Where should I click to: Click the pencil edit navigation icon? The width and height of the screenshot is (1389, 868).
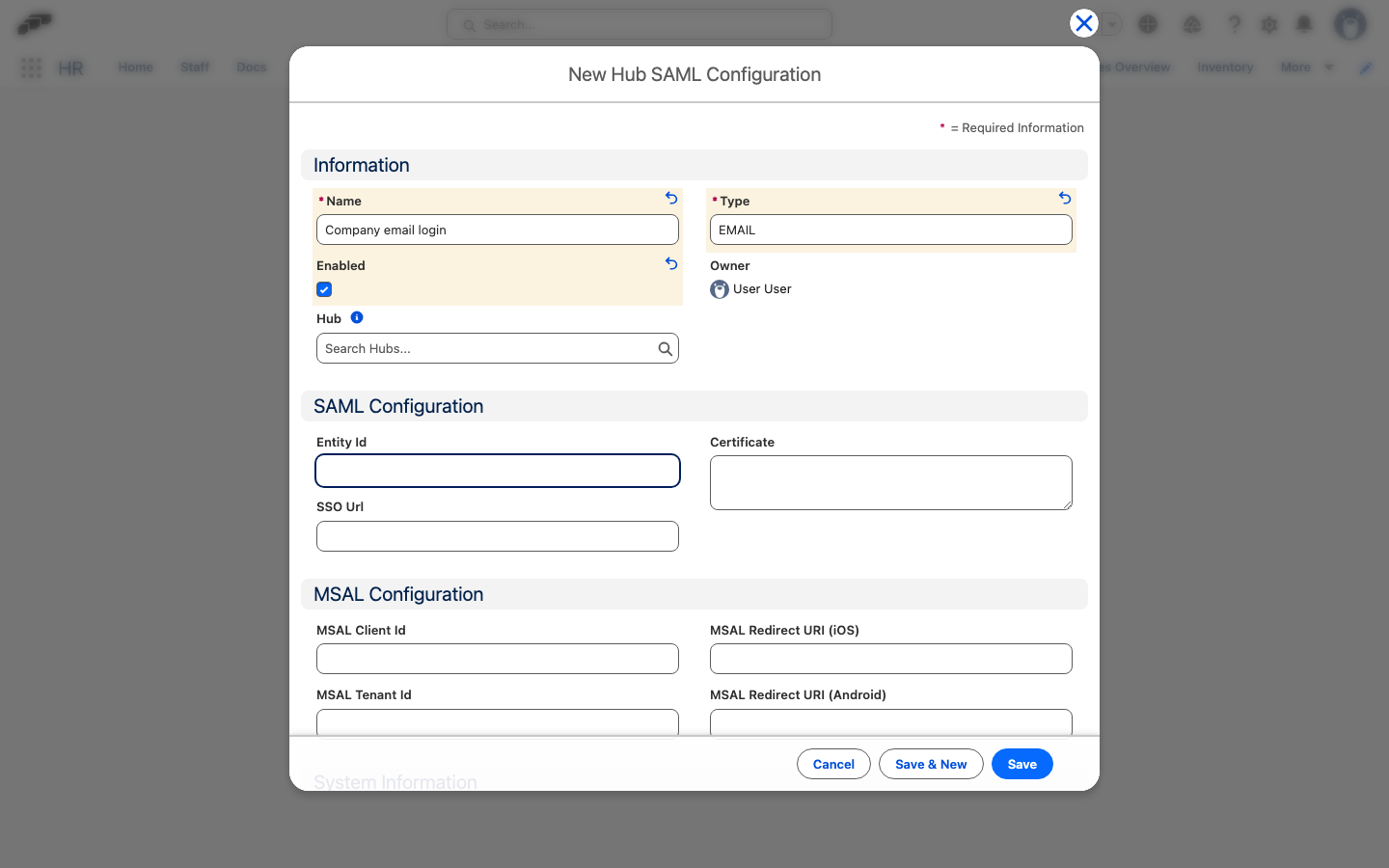[1366, 68]
